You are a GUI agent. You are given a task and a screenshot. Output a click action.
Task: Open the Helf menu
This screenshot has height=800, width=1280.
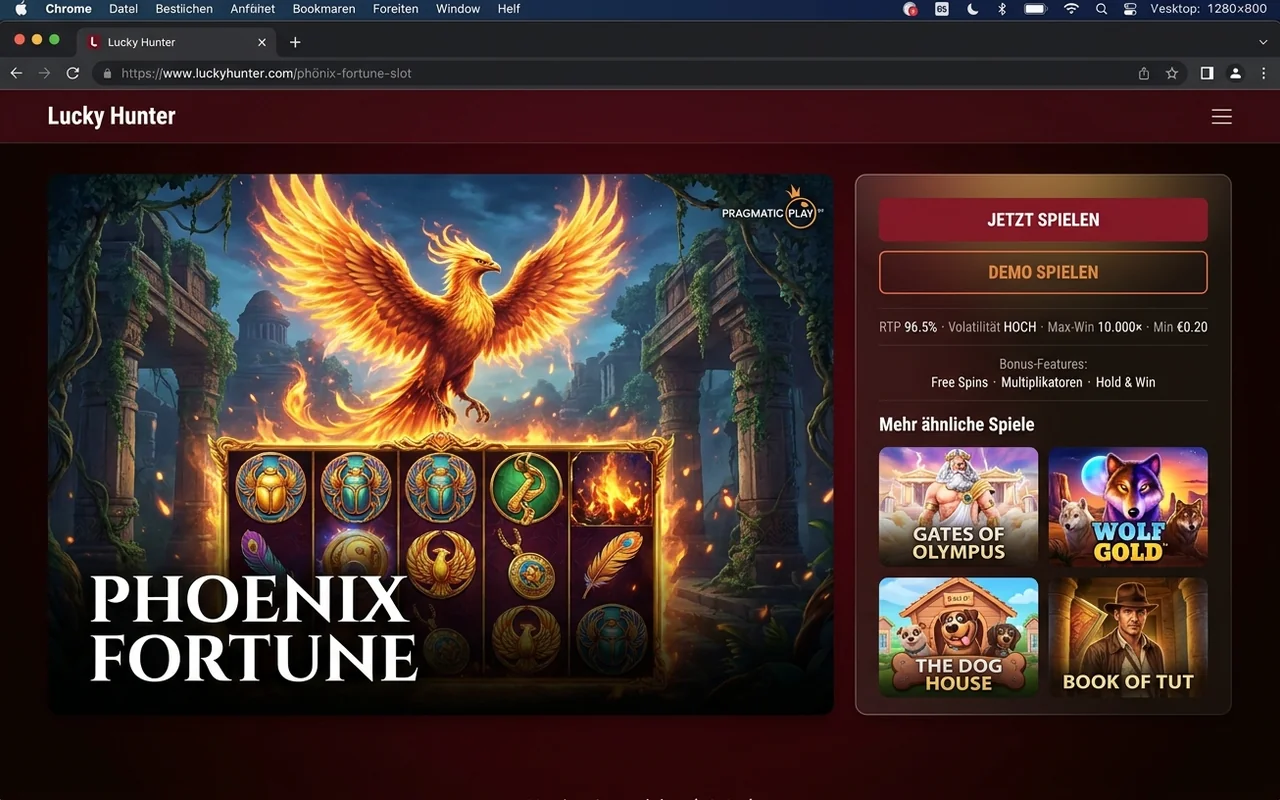coord(509,9)
